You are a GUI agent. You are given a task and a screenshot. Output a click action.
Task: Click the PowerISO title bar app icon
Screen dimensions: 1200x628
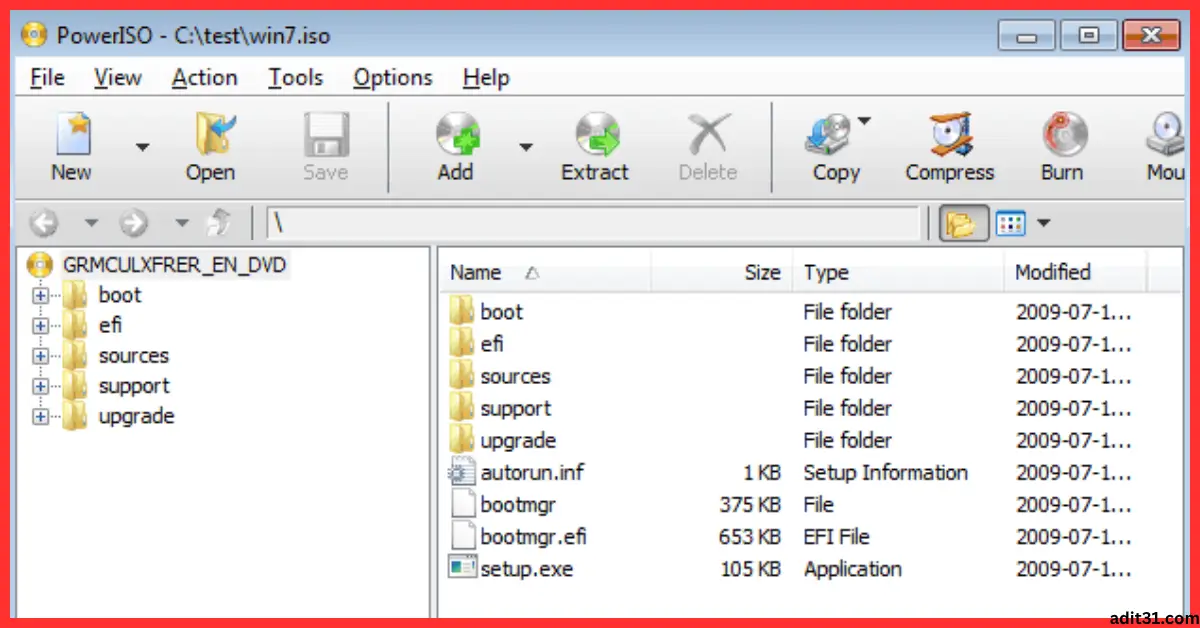(x=33, y=37)
